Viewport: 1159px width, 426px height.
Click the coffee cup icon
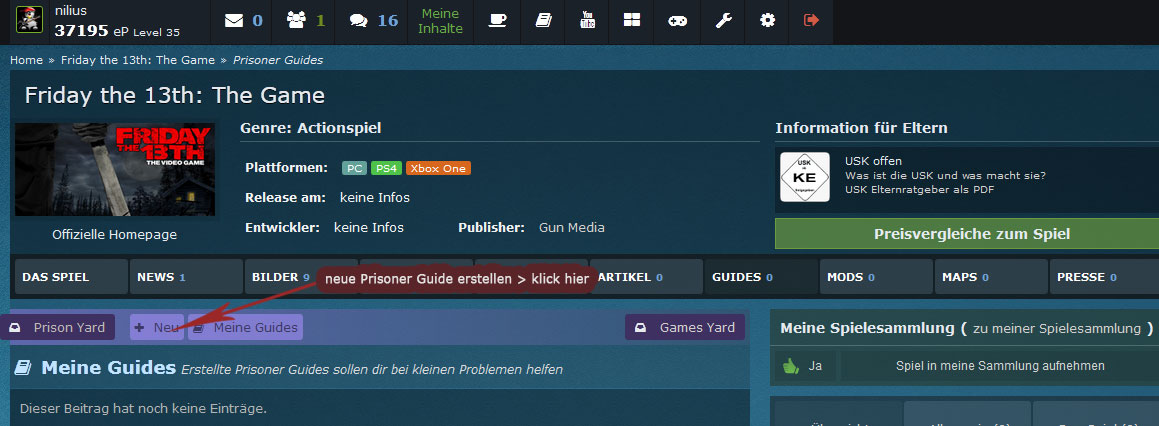pyautogui.click(x=498, y=21)
